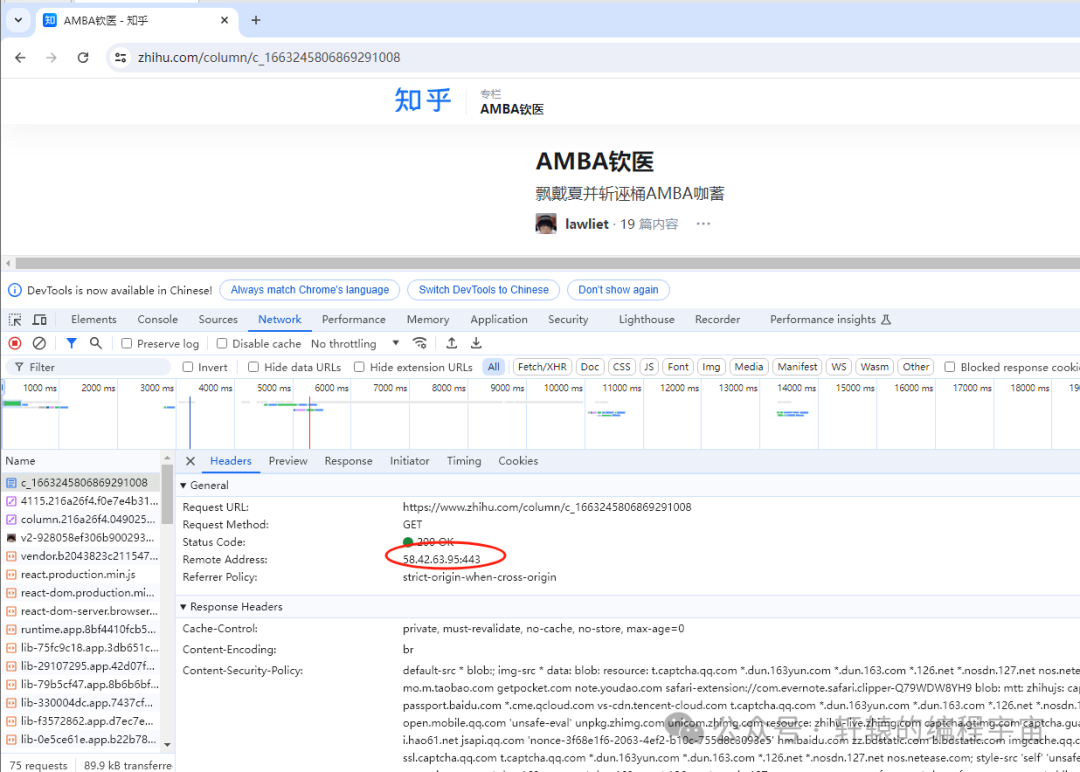Click Switch DevTools to Chinese button

[484, 290]
